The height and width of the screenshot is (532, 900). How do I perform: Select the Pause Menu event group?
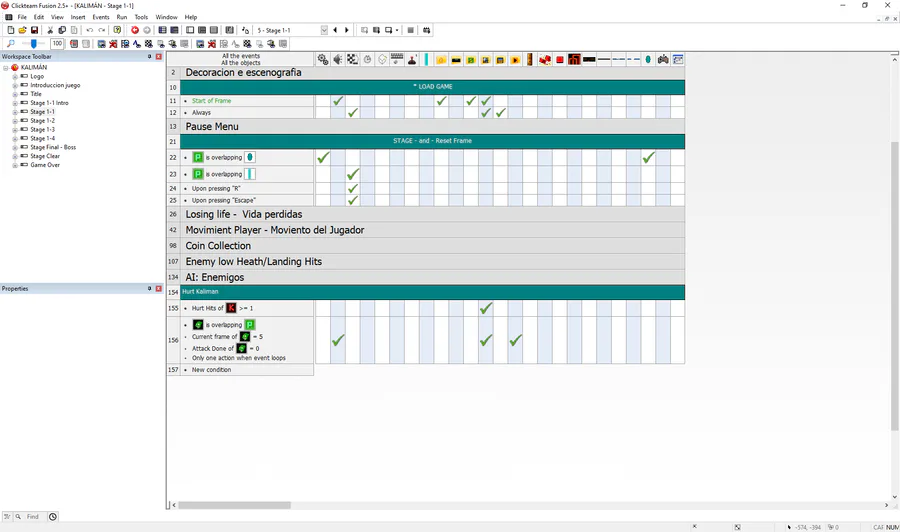click(x=432, y=126)
